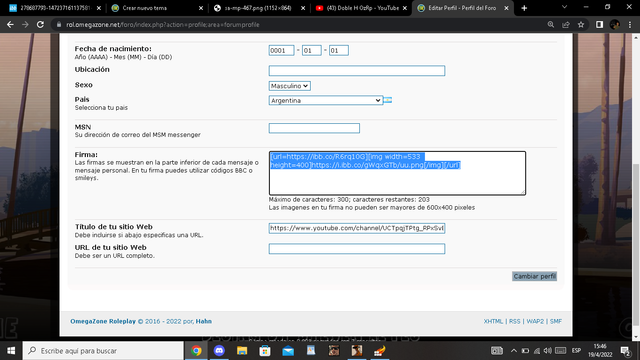Open the touch keyboard tray icon
Screen dimensions: 640x360
pos(560,351)
